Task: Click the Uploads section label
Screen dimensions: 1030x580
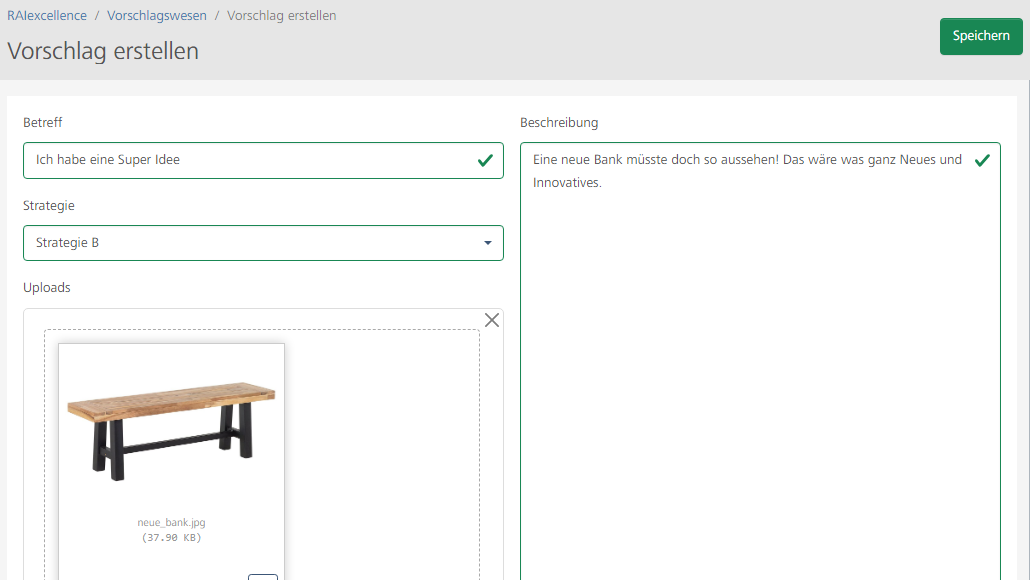Action: point(47,288)
